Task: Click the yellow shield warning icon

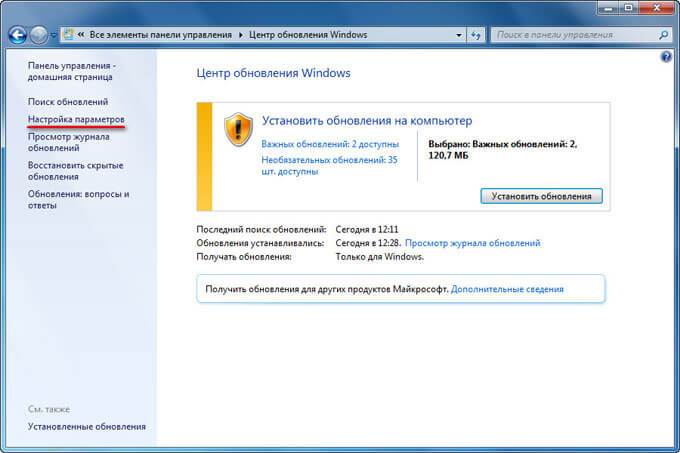Action: click(x=238, y=129)
